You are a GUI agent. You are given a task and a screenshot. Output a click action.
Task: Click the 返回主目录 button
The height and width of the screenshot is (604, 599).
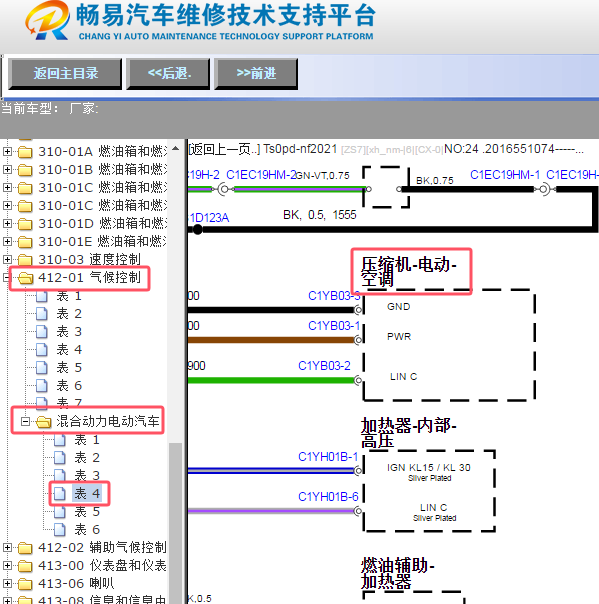pyautogui.click(x=65, y=74)
